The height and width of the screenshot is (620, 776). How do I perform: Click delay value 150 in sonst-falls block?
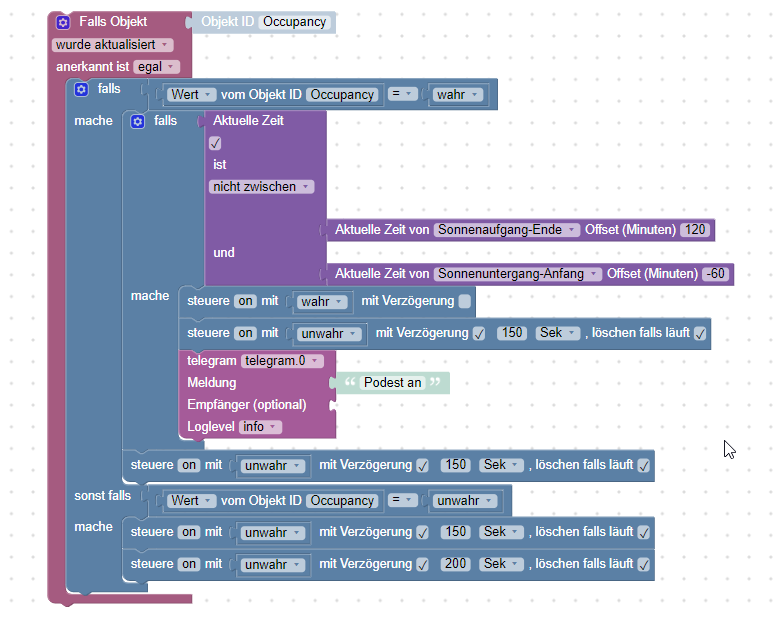(455, 532)
